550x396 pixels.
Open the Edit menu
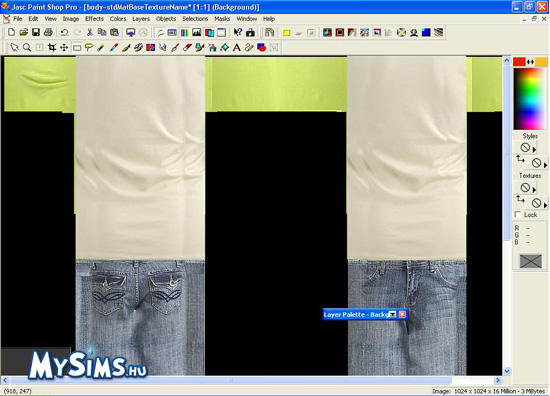33,19
